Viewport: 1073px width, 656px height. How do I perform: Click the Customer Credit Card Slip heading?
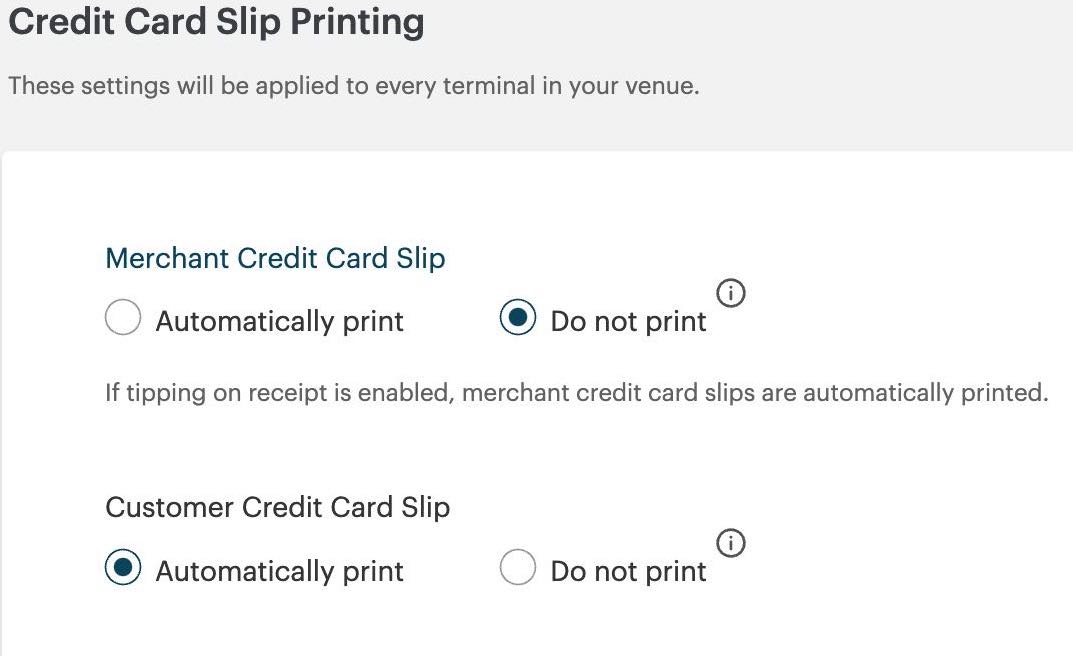[277, 507]
